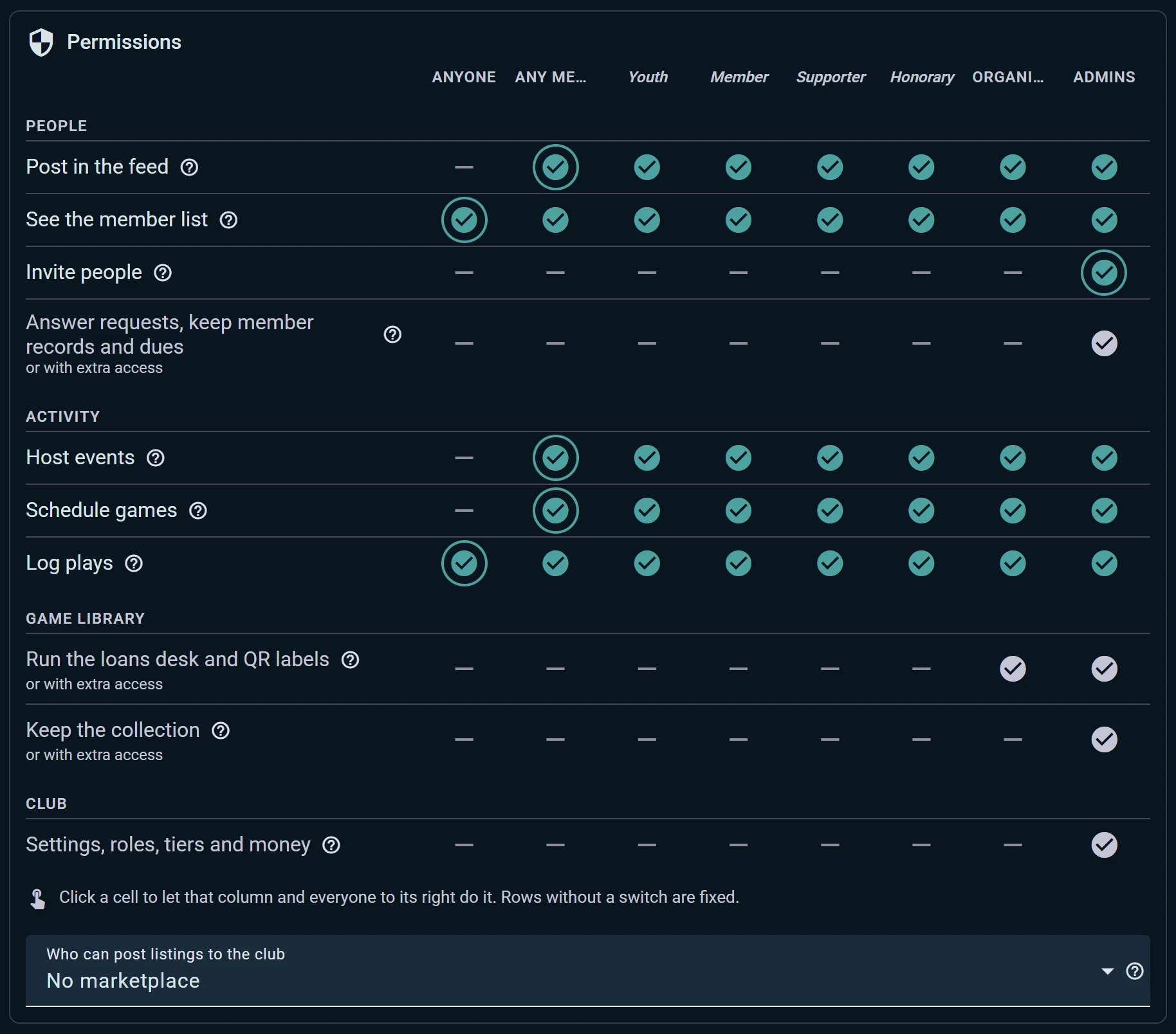Viewport: 1176px width, 1034px height.
Task: Toggle Log plays for Anyone
Action: click(x=464, y=563)
